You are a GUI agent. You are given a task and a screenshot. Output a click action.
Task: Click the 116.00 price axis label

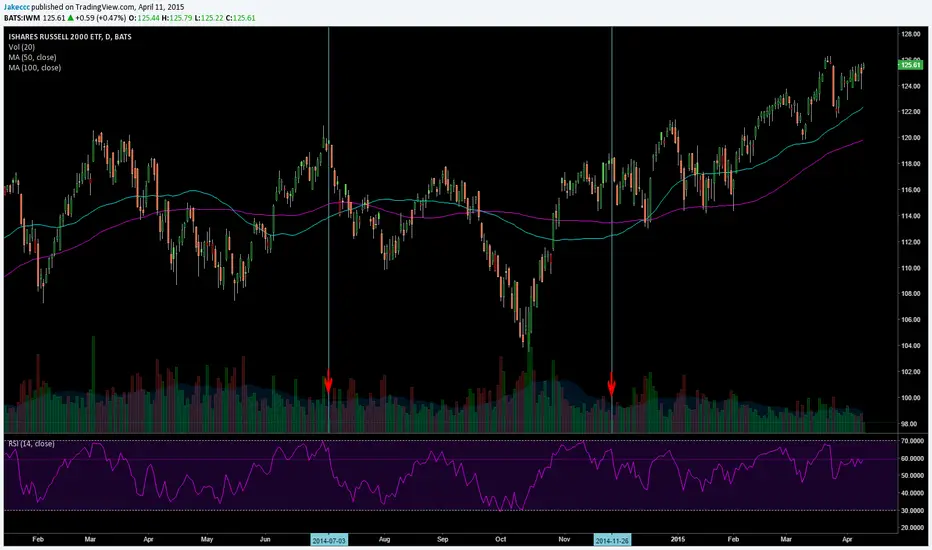(x=911, y=190)
